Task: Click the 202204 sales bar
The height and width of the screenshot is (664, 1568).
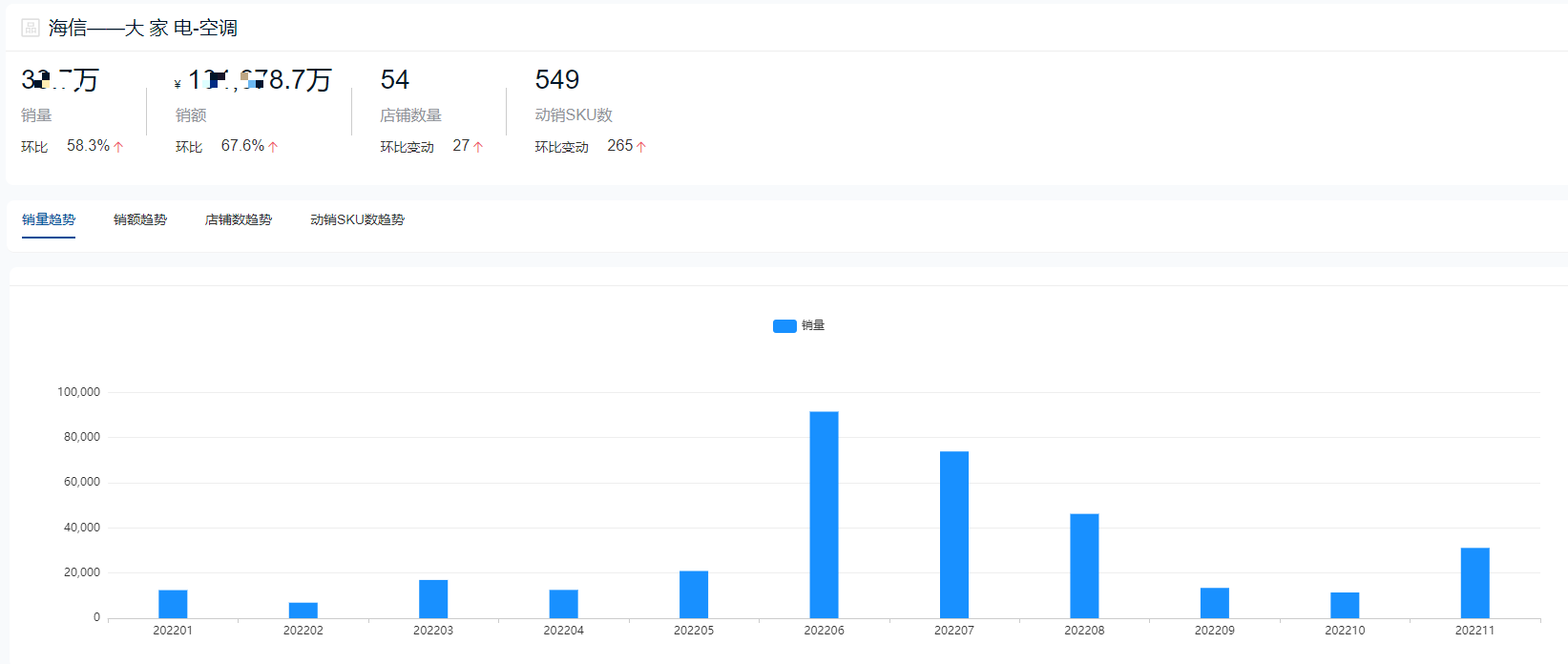Action: 564,604
